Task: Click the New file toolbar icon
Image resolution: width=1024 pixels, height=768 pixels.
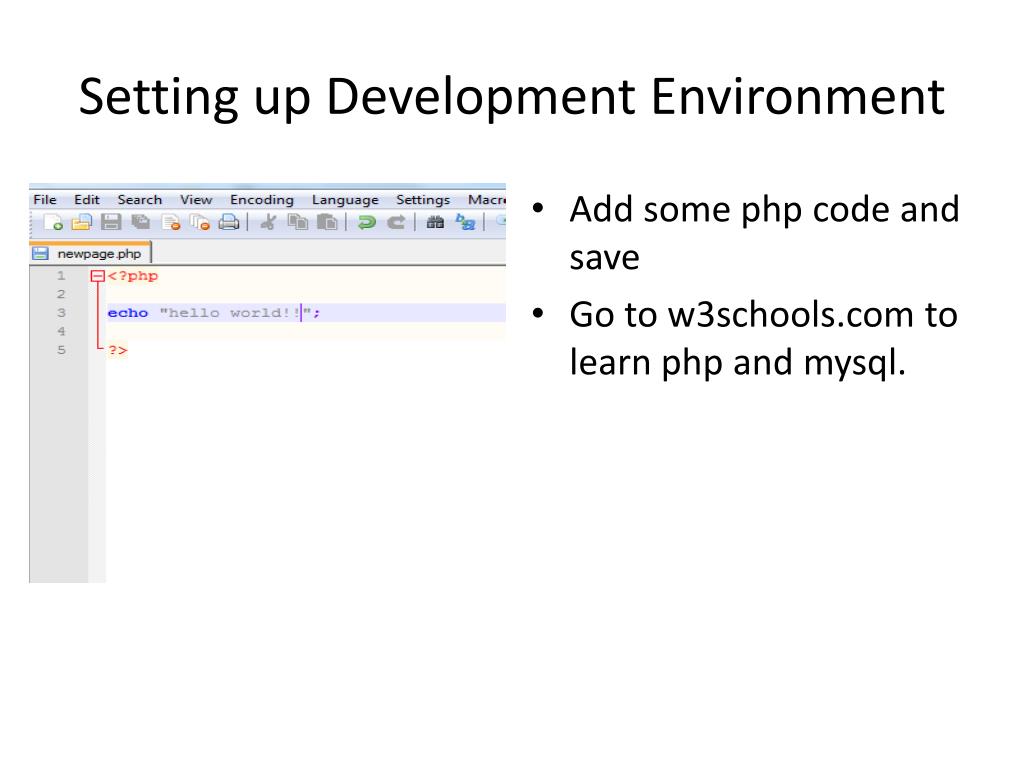Action: pyautogui.click(x=54, y=223)
